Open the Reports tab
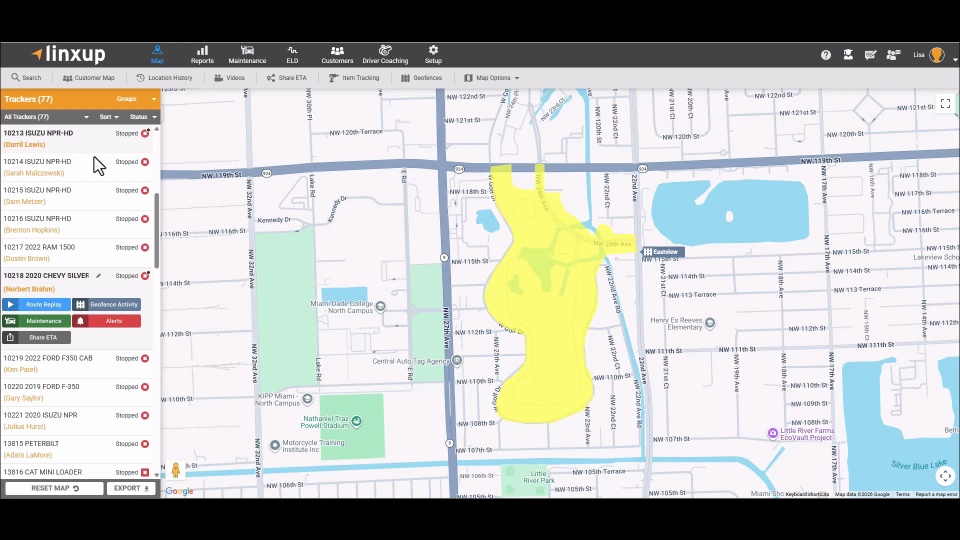960x540 pixels. pos(202,54)
